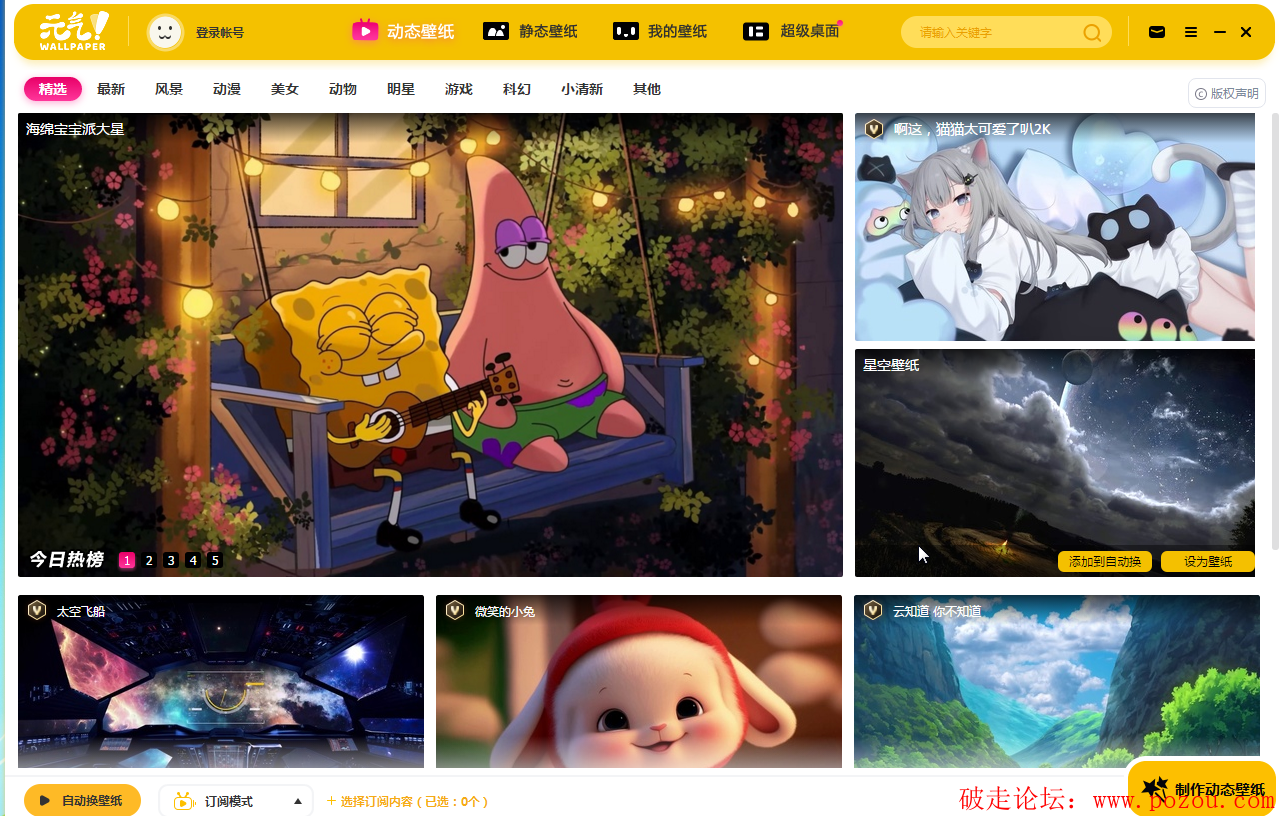The image size is (1280, 816).
Task: Go to hot list page 3
Action: click(171, 560)
